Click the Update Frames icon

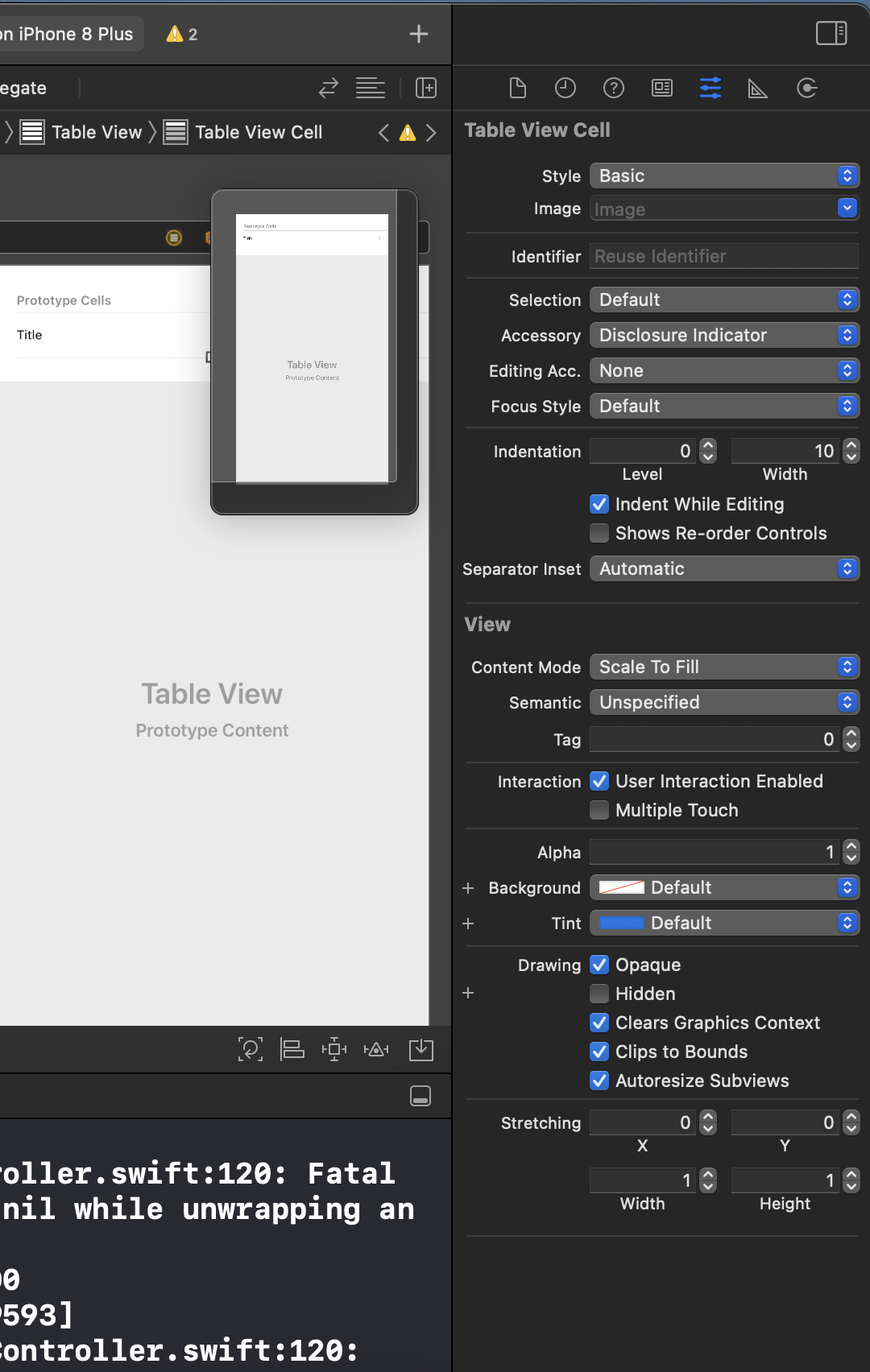coord(251,1049)
